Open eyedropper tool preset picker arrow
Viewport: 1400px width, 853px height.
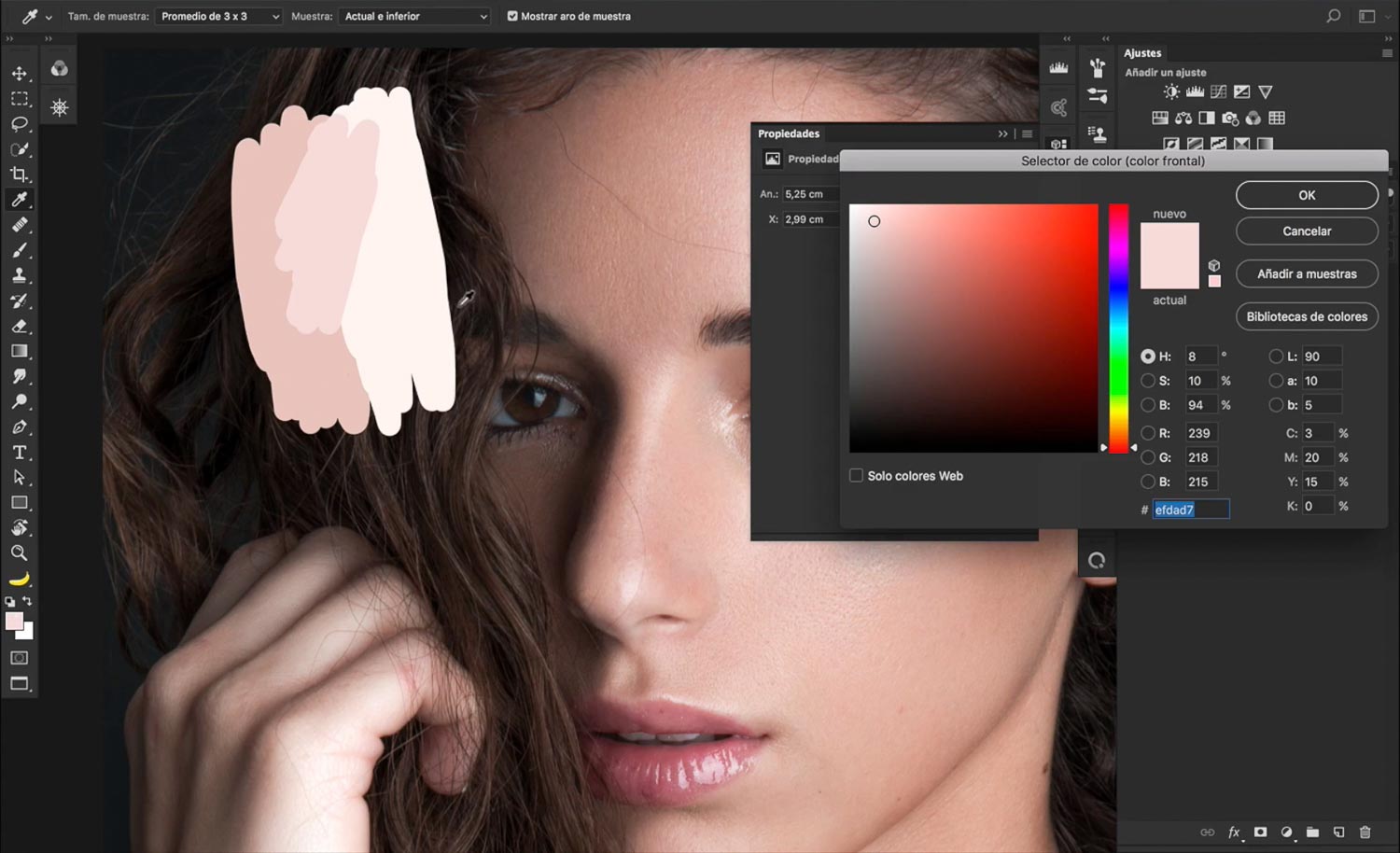click(49, 17)
